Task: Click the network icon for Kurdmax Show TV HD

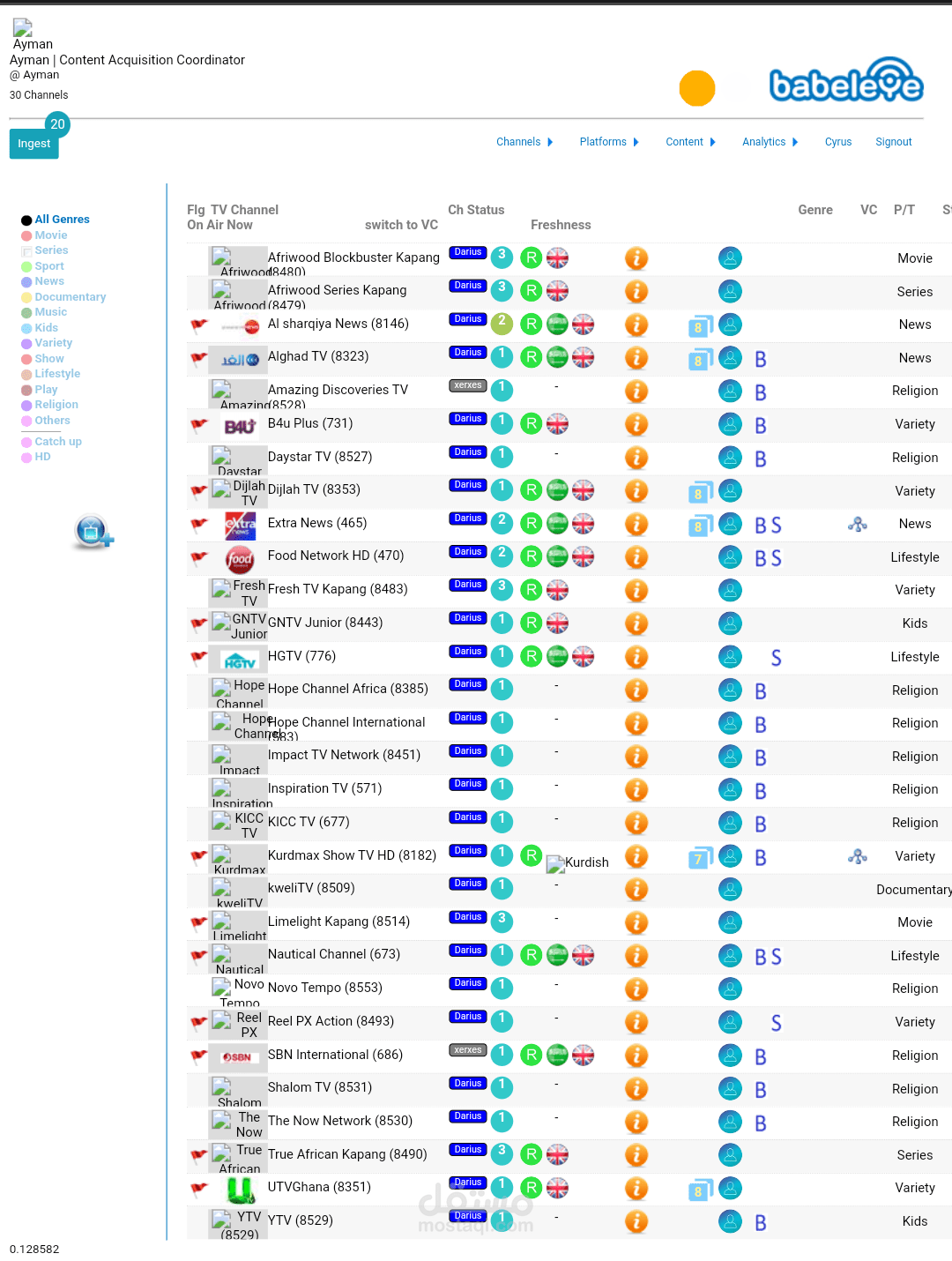Action: [x=858, y=856]
